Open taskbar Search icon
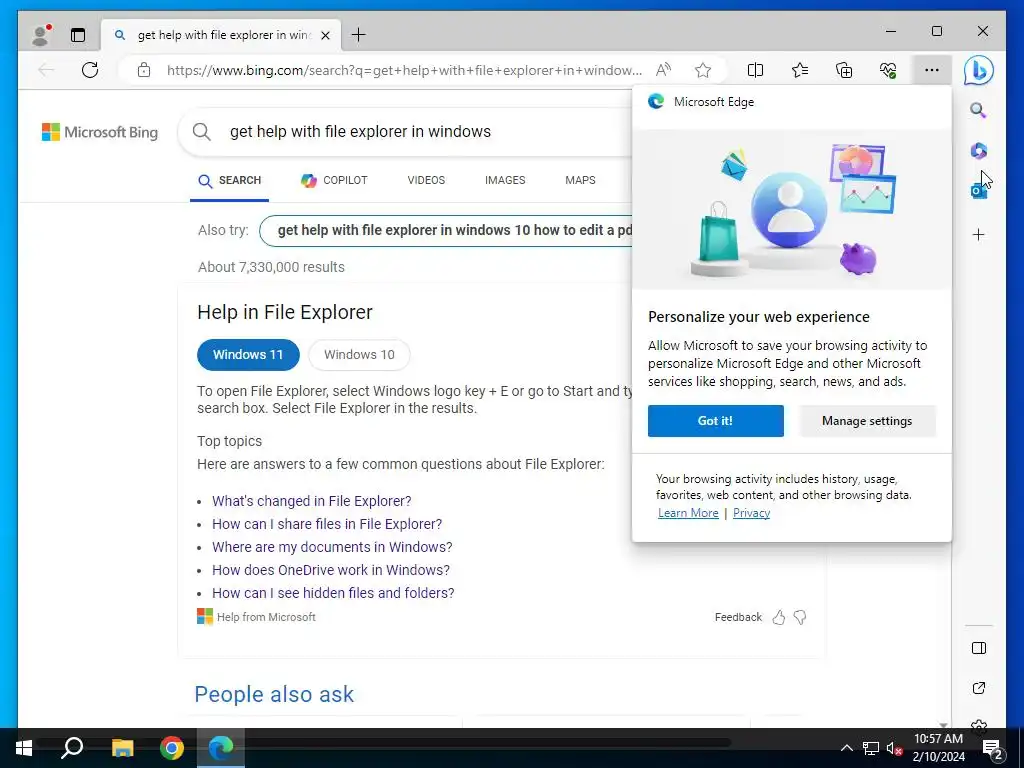 [x=72, y=748]
